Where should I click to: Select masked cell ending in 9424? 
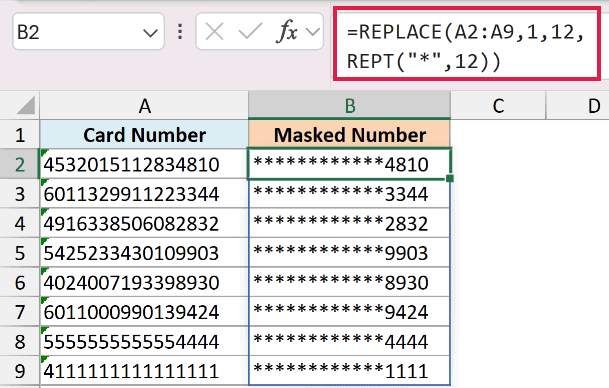pyautogui.click(x=349, y=312)
